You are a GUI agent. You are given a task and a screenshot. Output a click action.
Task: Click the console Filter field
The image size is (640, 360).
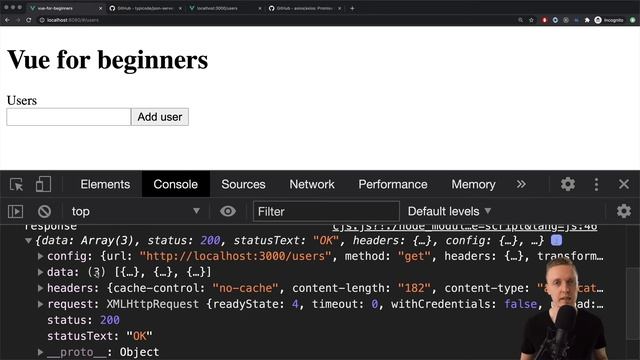coord(326,211)
